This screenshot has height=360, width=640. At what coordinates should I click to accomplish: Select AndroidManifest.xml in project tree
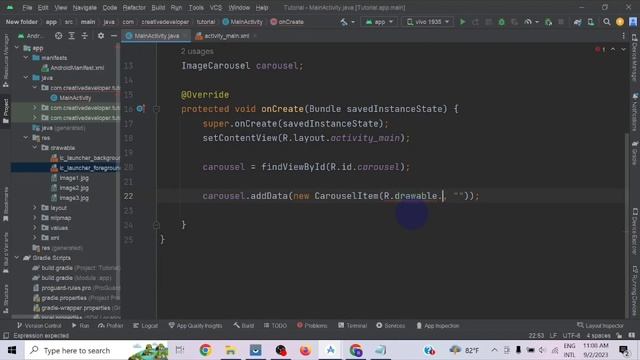tap(77, 68)
